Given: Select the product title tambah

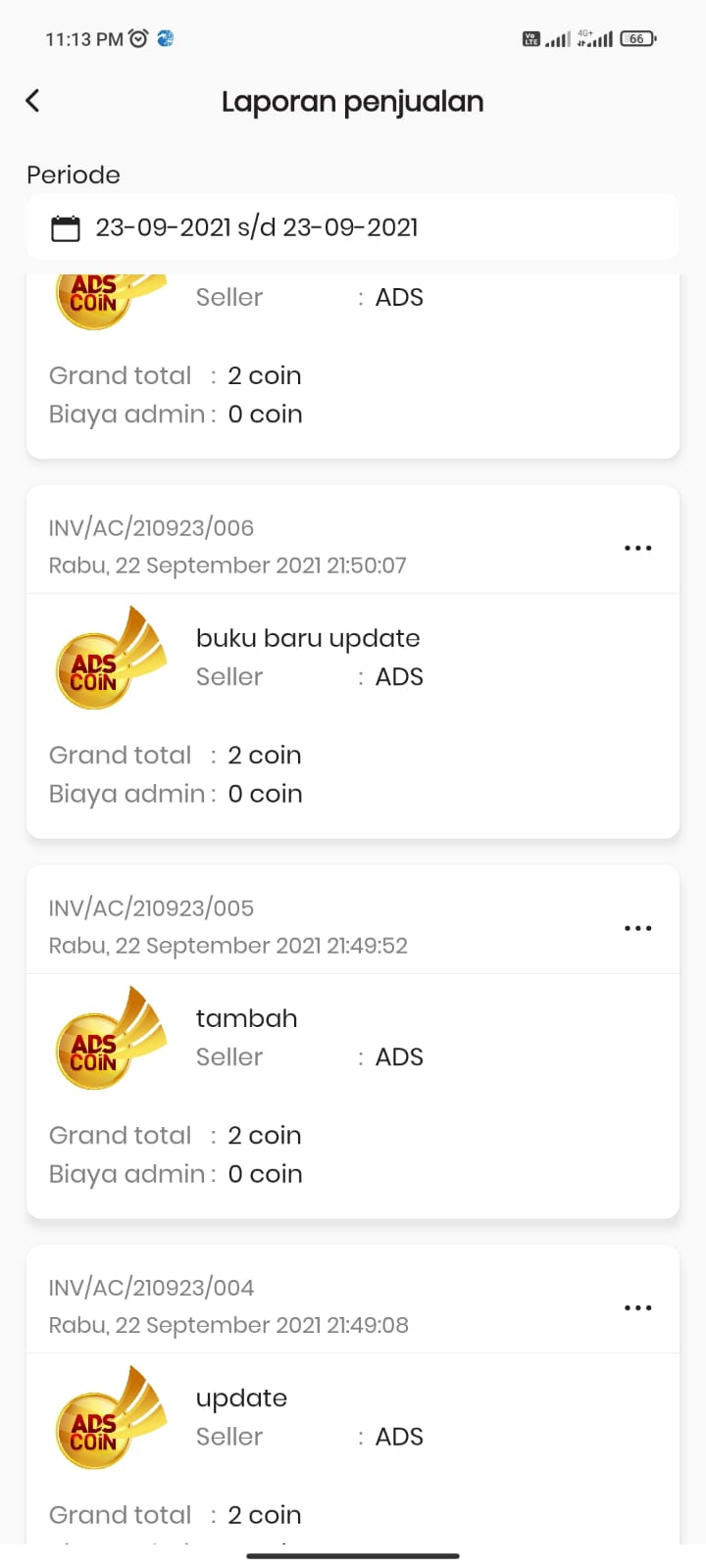Looking at the screenshot, I should pyautogui.click(x=246, y=1018).
